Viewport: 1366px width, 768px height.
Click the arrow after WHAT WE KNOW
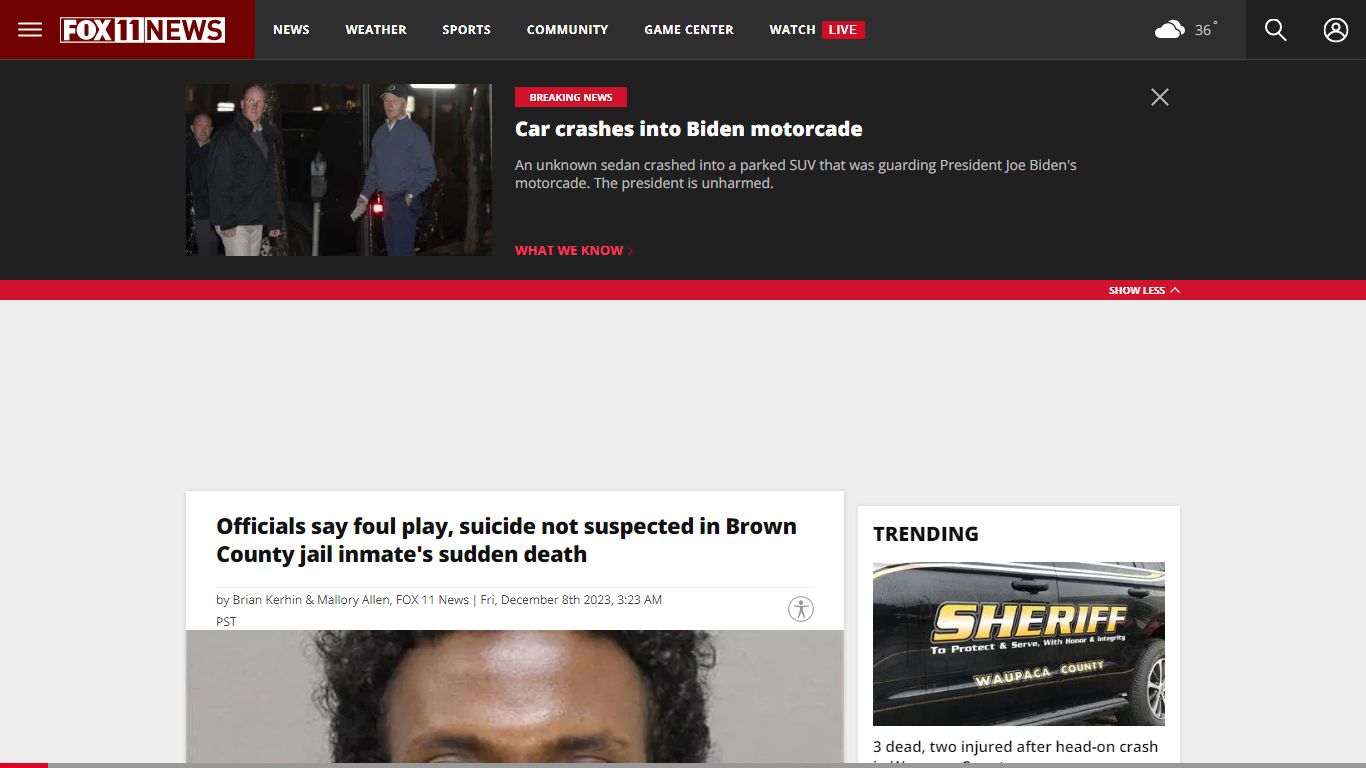click(629, 250)
